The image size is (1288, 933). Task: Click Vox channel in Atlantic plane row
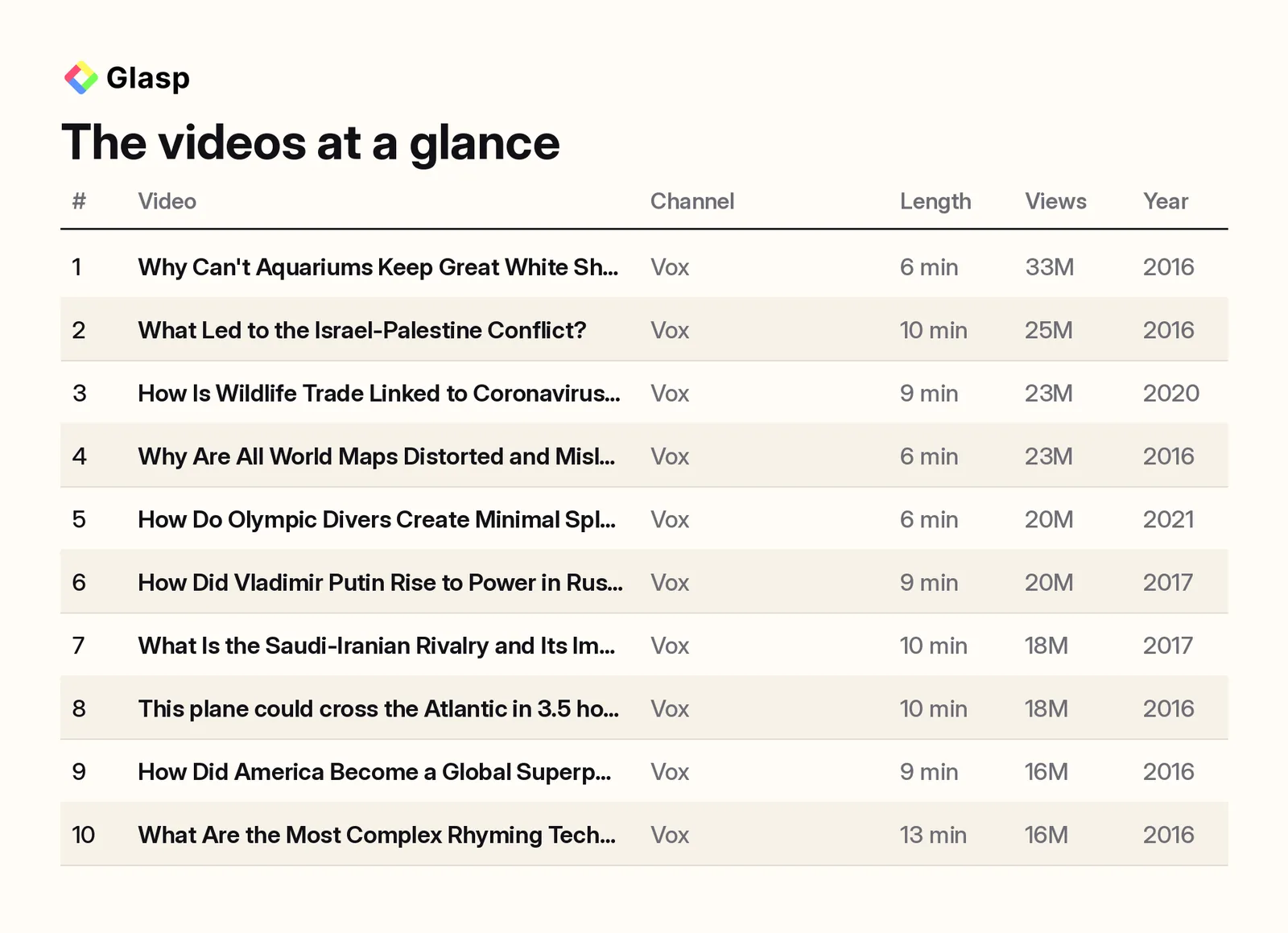tap(670, 709)
